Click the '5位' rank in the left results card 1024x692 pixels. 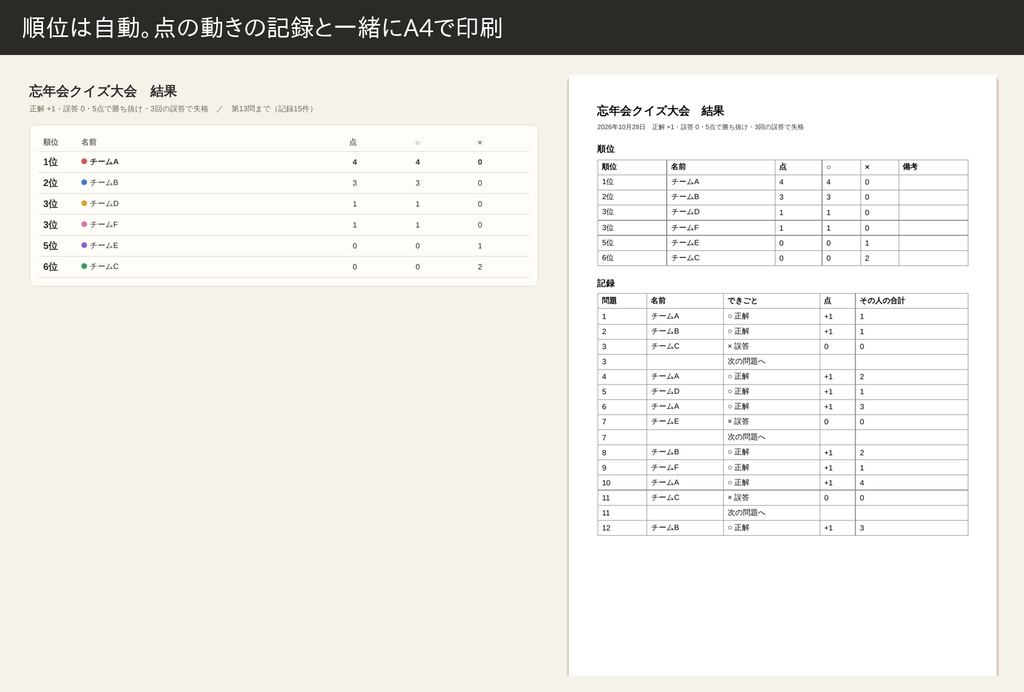(x=50, y=245)
